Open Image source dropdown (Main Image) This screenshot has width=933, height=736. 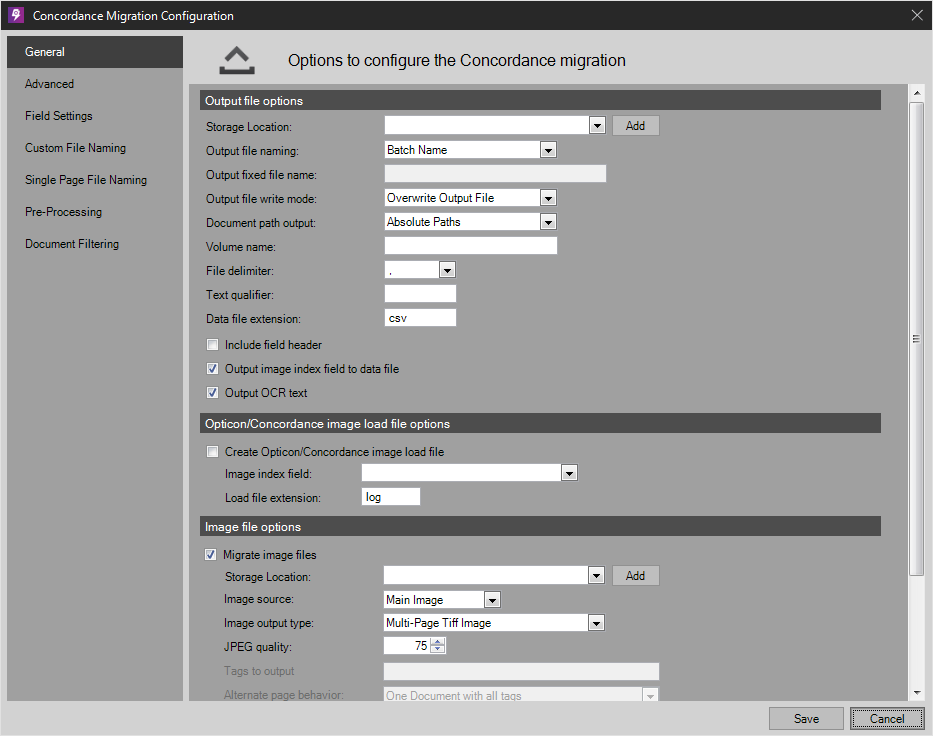coord(492,600)
